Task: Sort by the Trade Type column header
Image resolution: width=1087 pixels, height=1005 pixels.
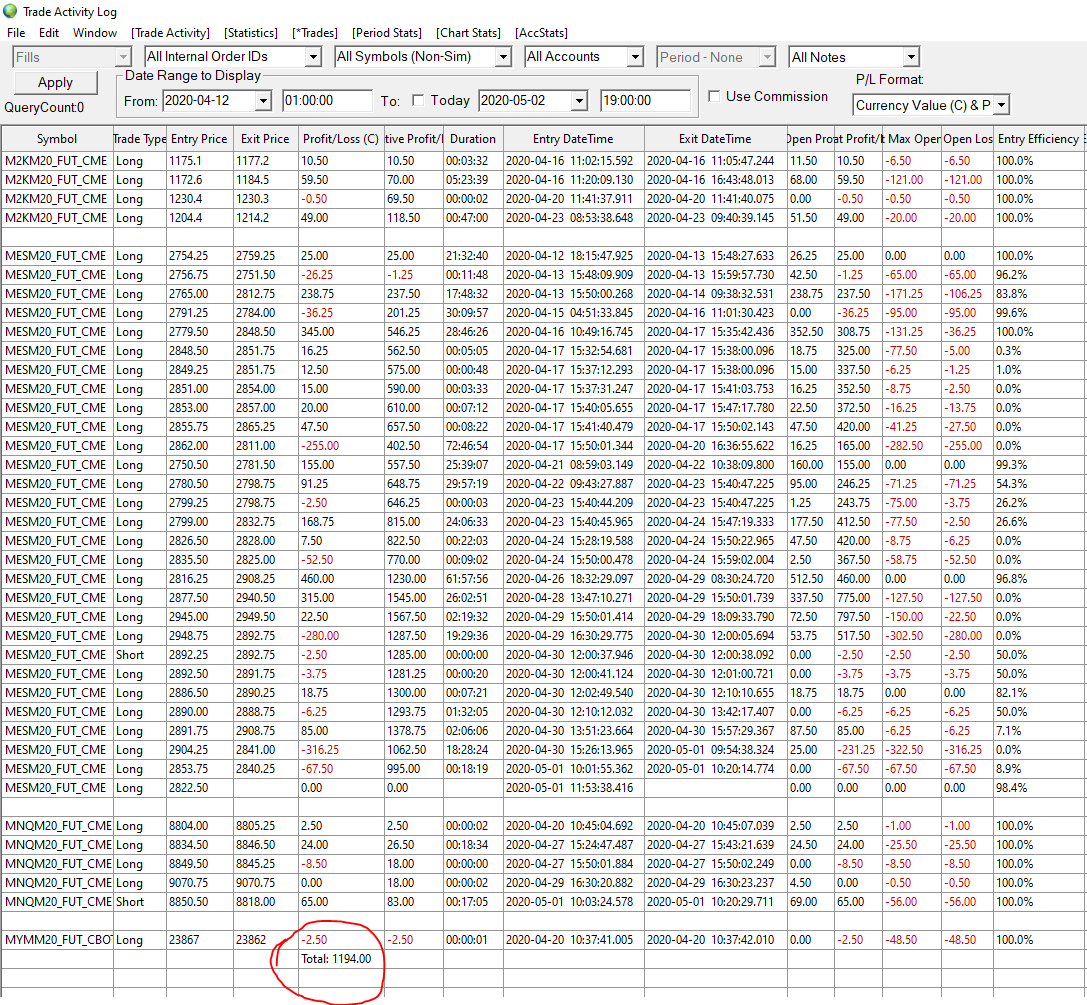Action: tap(139, 139)
